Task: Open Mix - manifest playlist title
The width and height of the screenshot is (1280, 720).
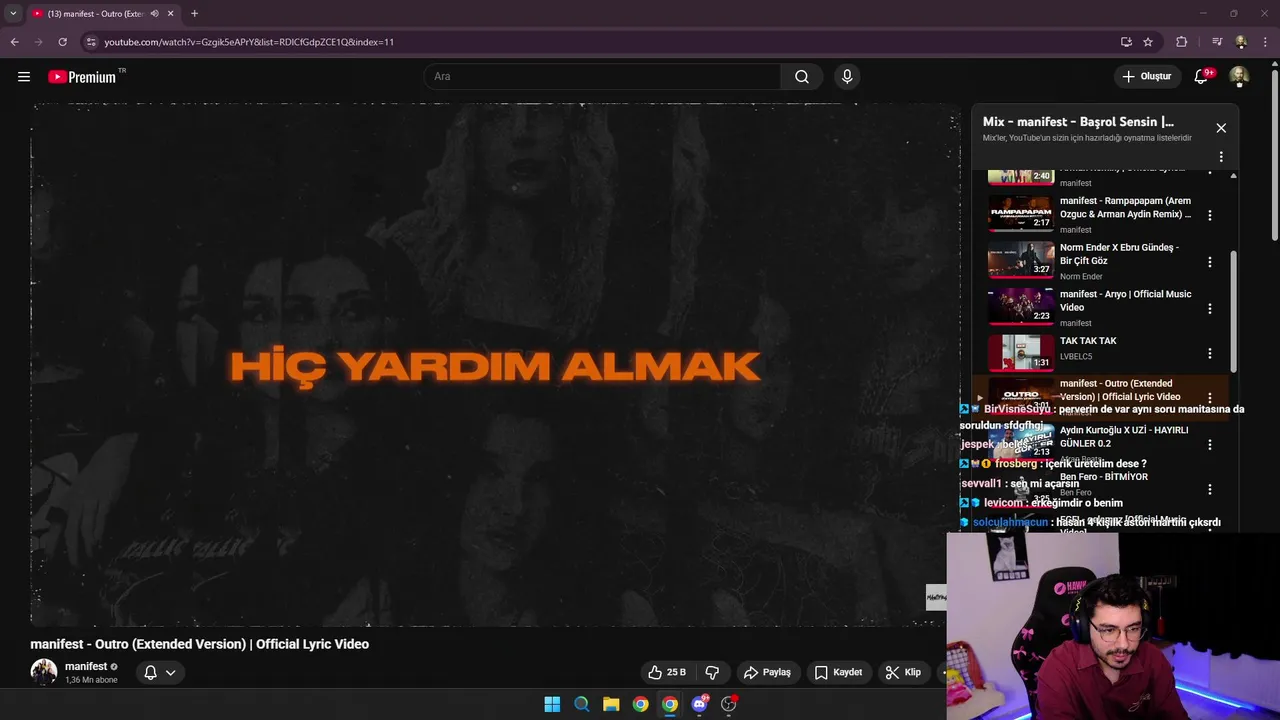Action: coord(1078,122)
